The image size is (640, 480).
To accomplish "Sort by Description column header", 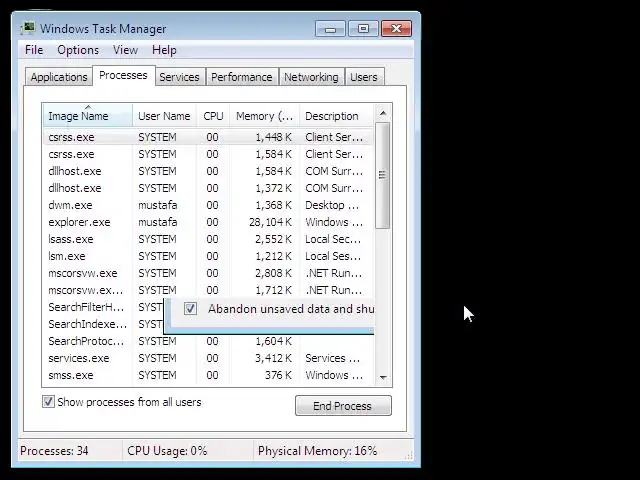I will pyautogui.click(x=336, y=116).
